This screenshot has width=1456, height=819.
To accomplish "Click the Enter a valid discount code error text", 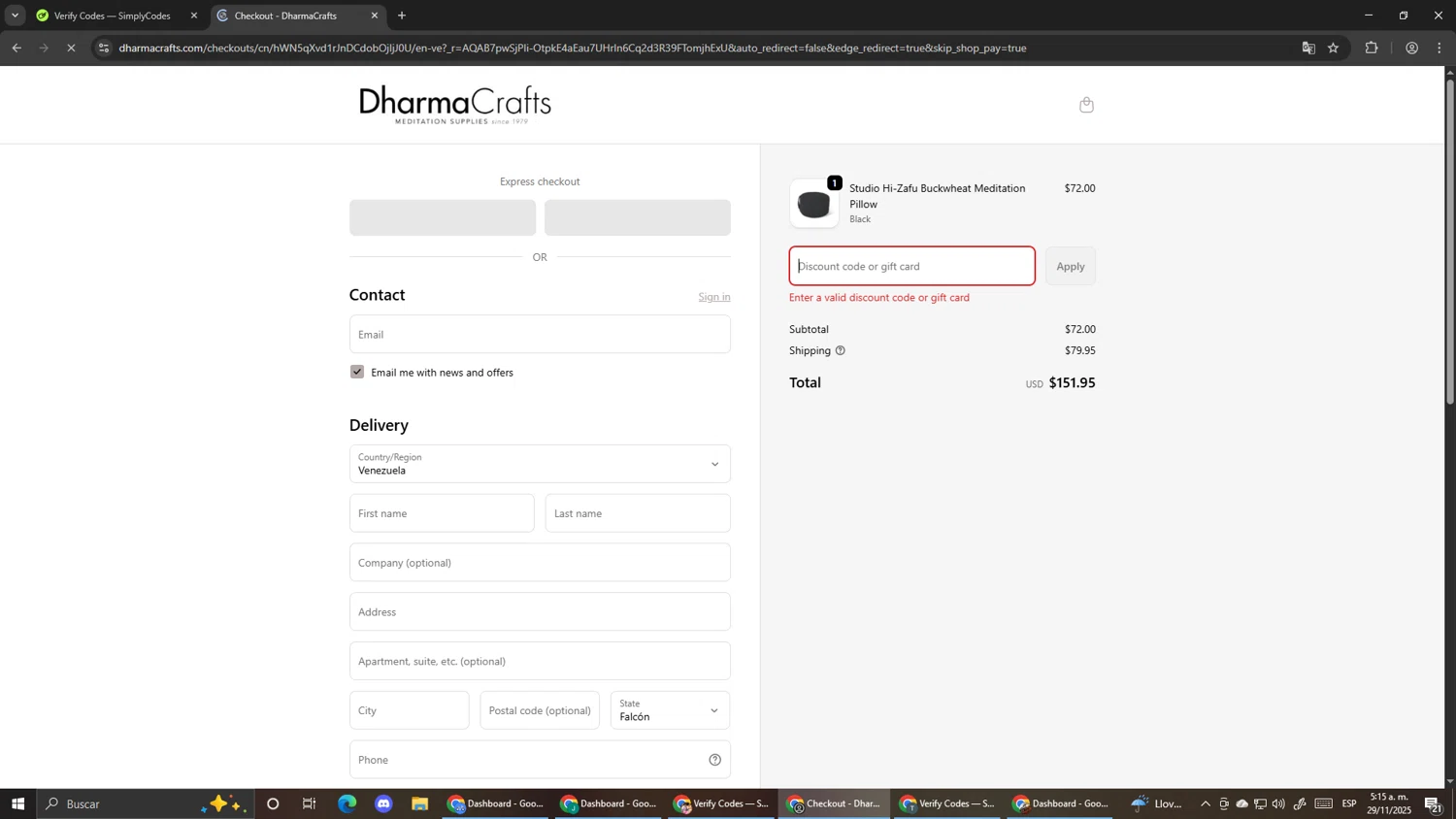I will coord(879,298).
